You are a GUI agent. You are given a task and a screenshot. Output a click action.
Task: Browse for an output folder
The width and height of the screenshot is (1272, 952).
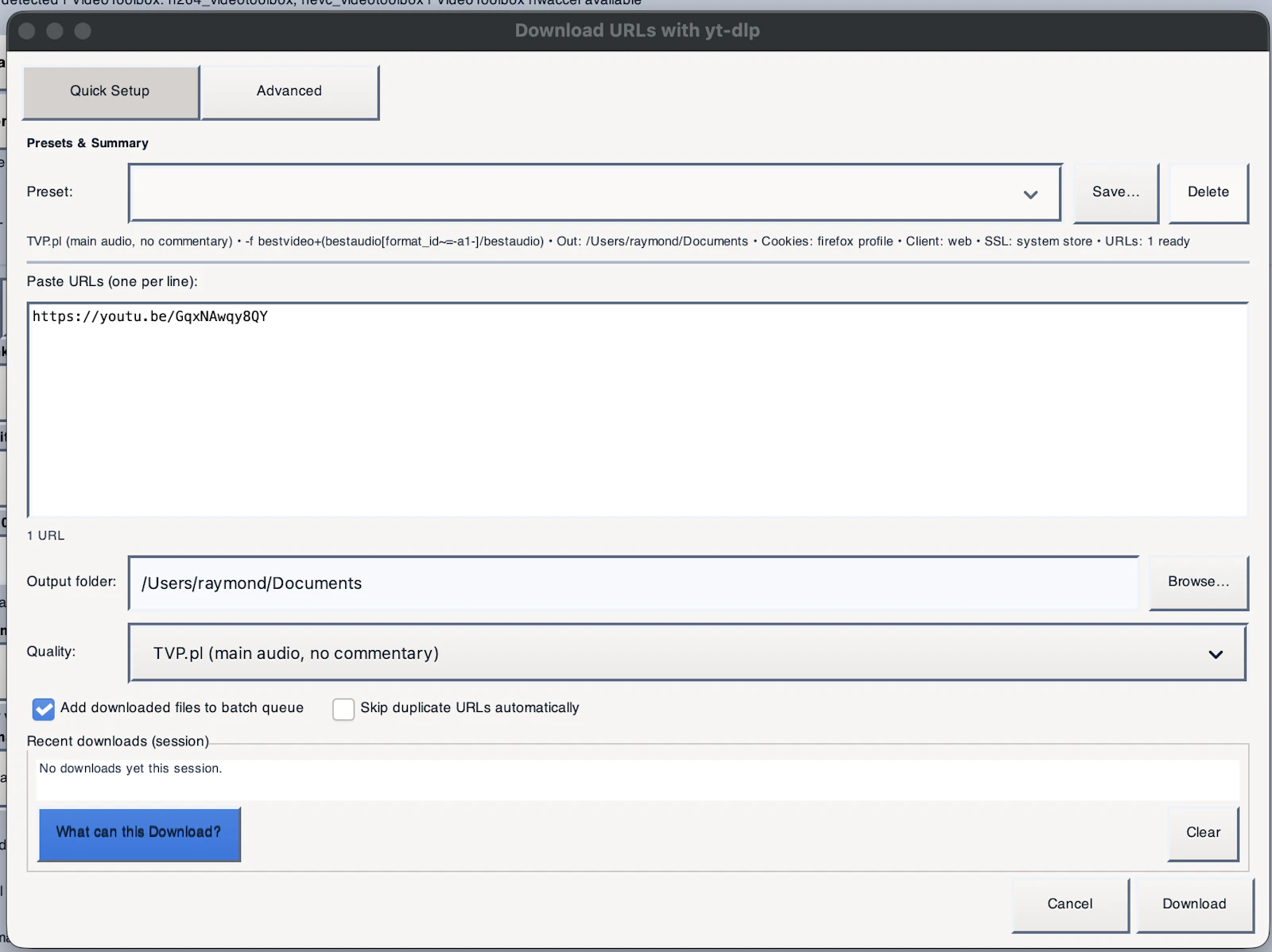(1198, 582)
